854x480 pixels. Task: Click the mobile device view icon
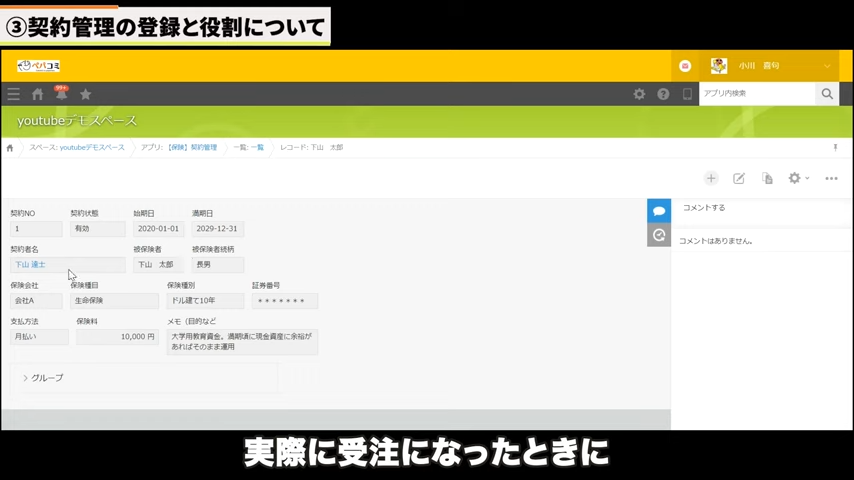pyautogui.click(x=687, y=94)
